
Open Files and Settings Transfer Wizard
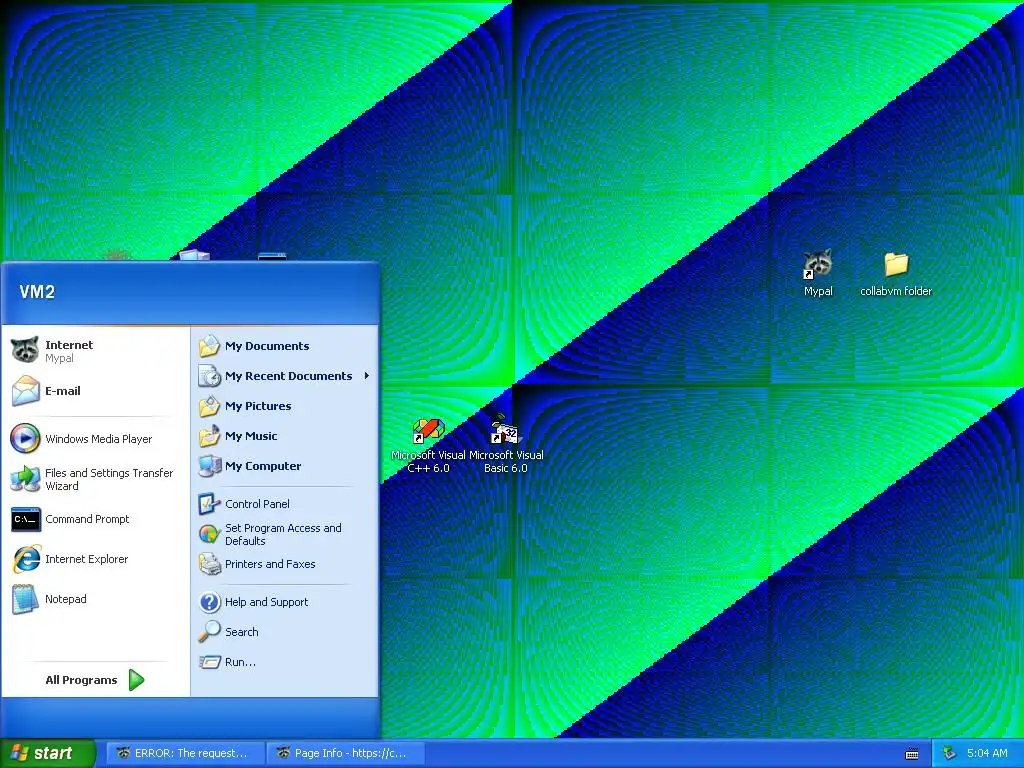(95, 479)
